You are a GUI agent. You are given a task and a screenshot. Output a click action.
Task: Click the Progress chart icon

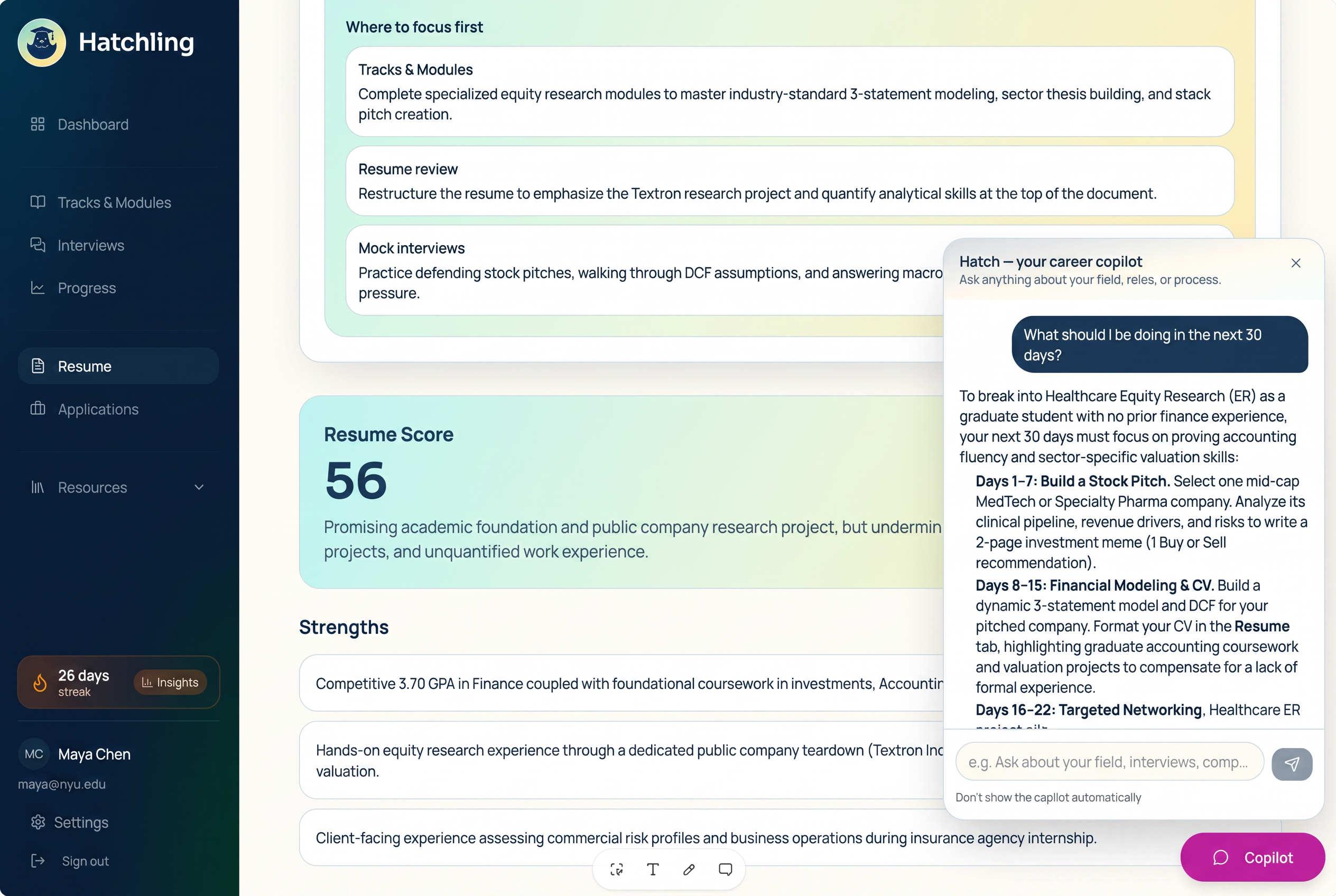click(x=38, y=288)
